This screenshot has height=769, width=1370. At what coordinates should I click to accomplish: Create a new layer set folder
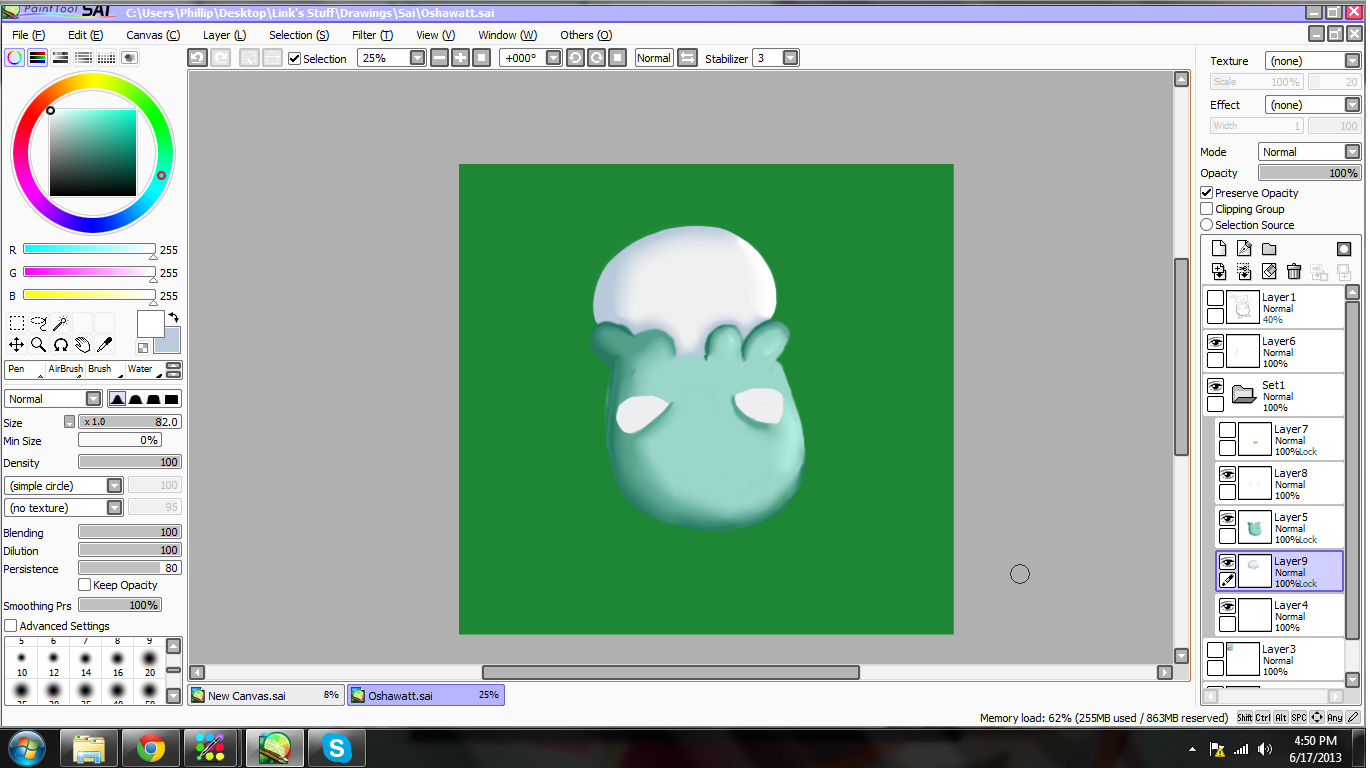(x=1269, y=249)
